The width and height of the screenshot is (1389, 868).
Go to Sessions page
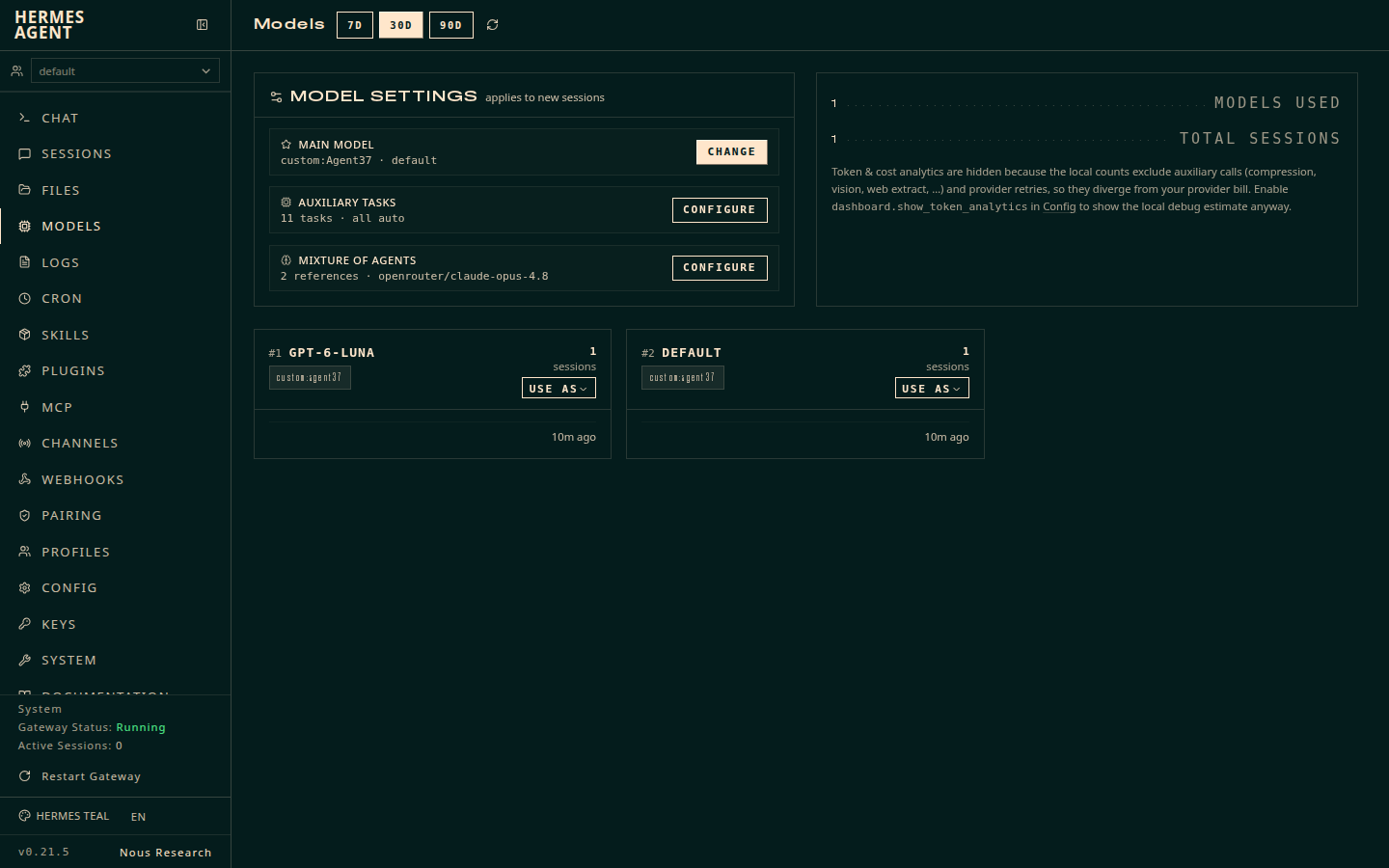click(116, 153)
